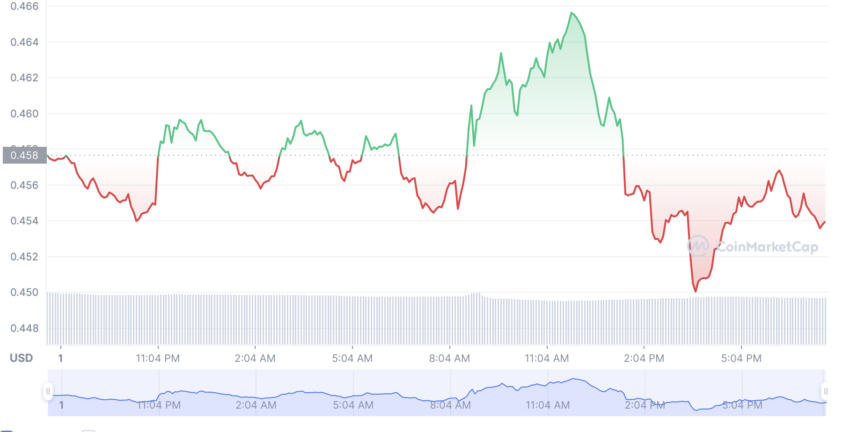Grab the right range selector handle
Screen dimensions: 850x432
(x=825, y=391)
